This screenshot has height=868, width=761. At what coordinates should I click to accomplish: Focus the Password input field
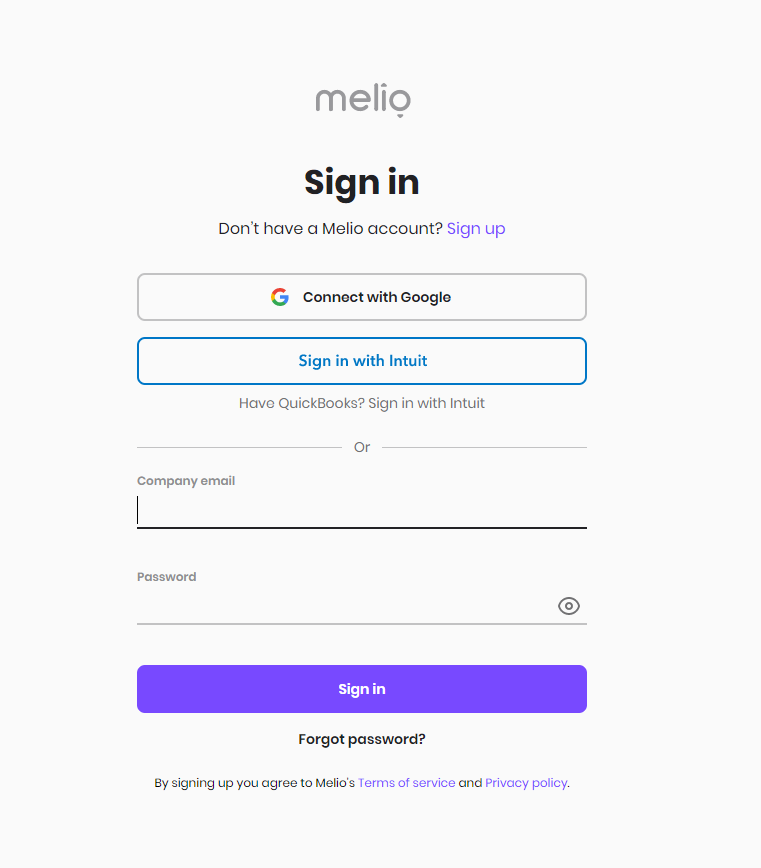345,606
